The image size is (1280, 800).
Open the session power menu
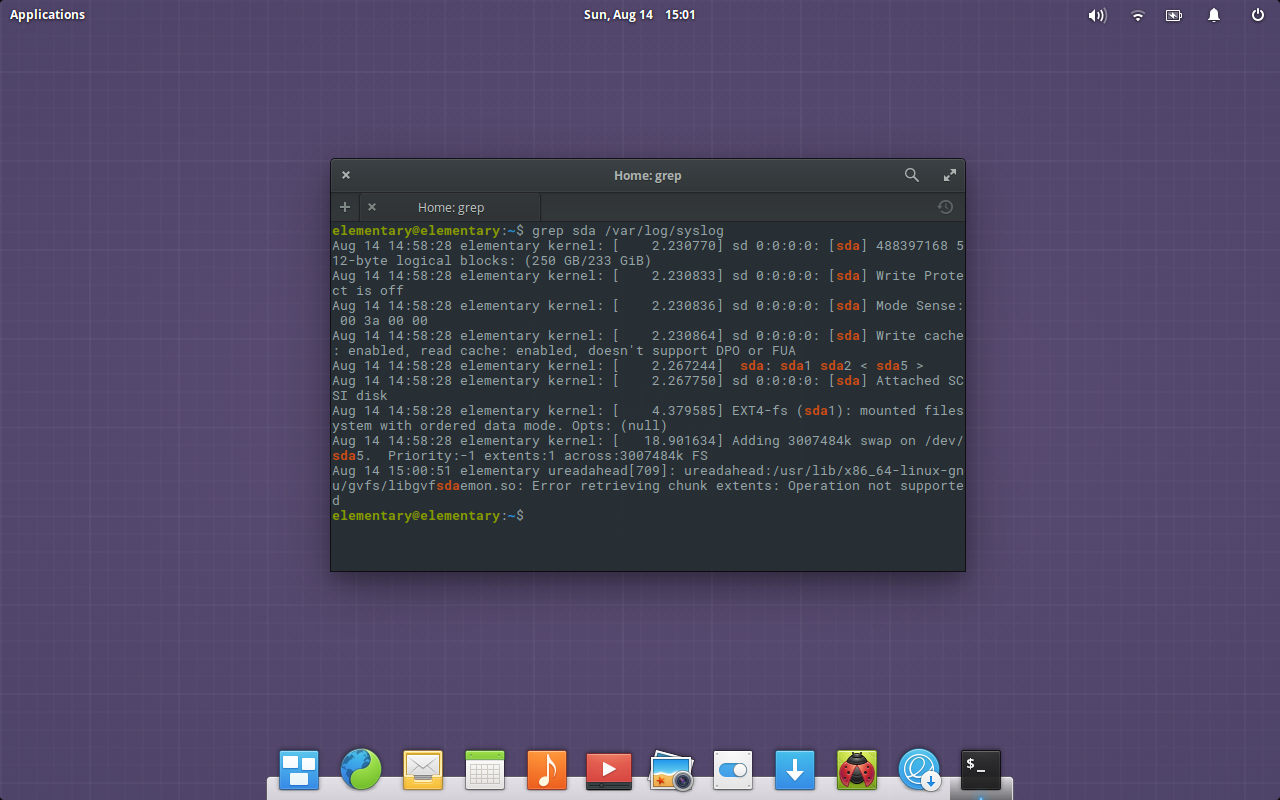pos(1258,15)
